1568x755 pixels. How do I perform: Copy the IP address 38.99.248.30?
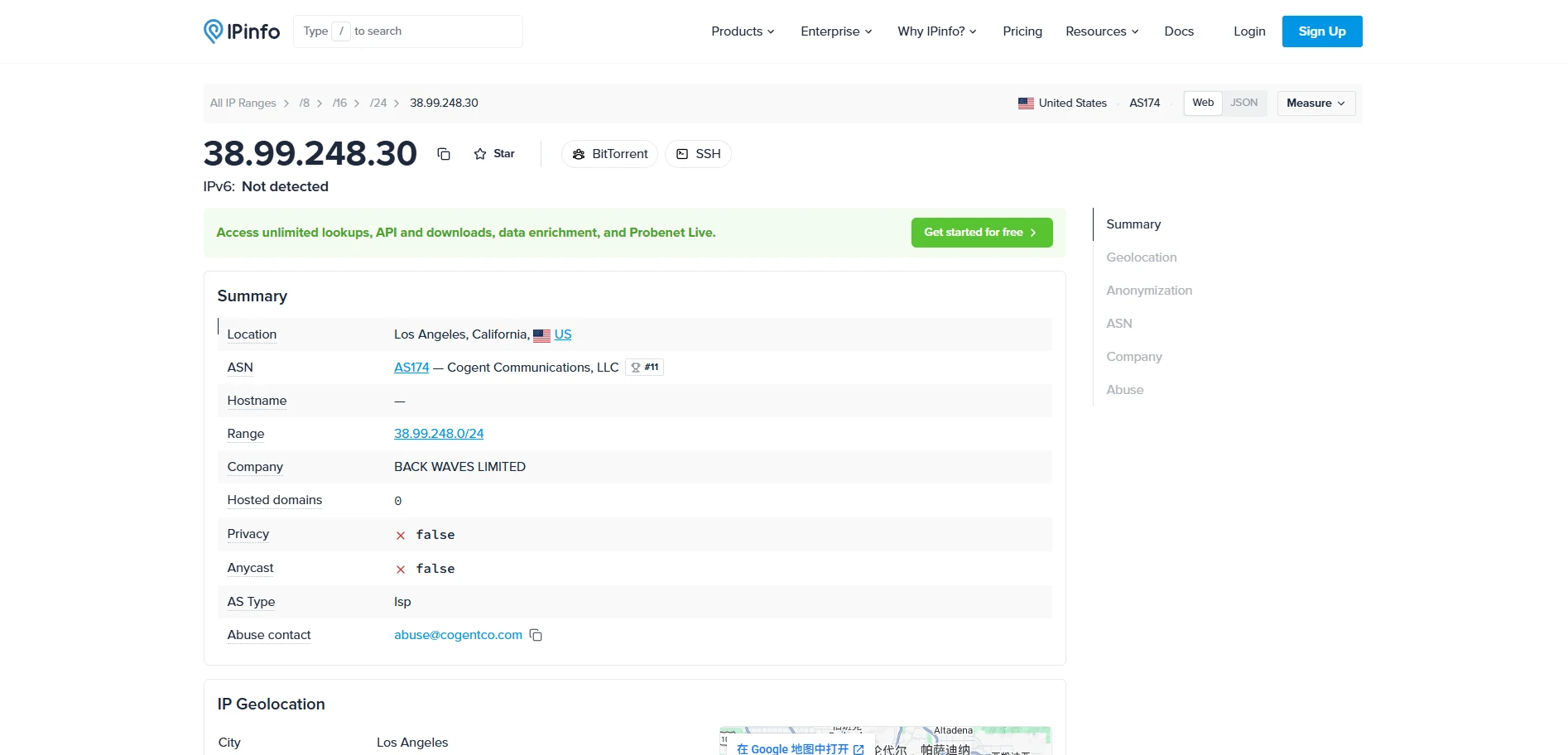[444, 154]
